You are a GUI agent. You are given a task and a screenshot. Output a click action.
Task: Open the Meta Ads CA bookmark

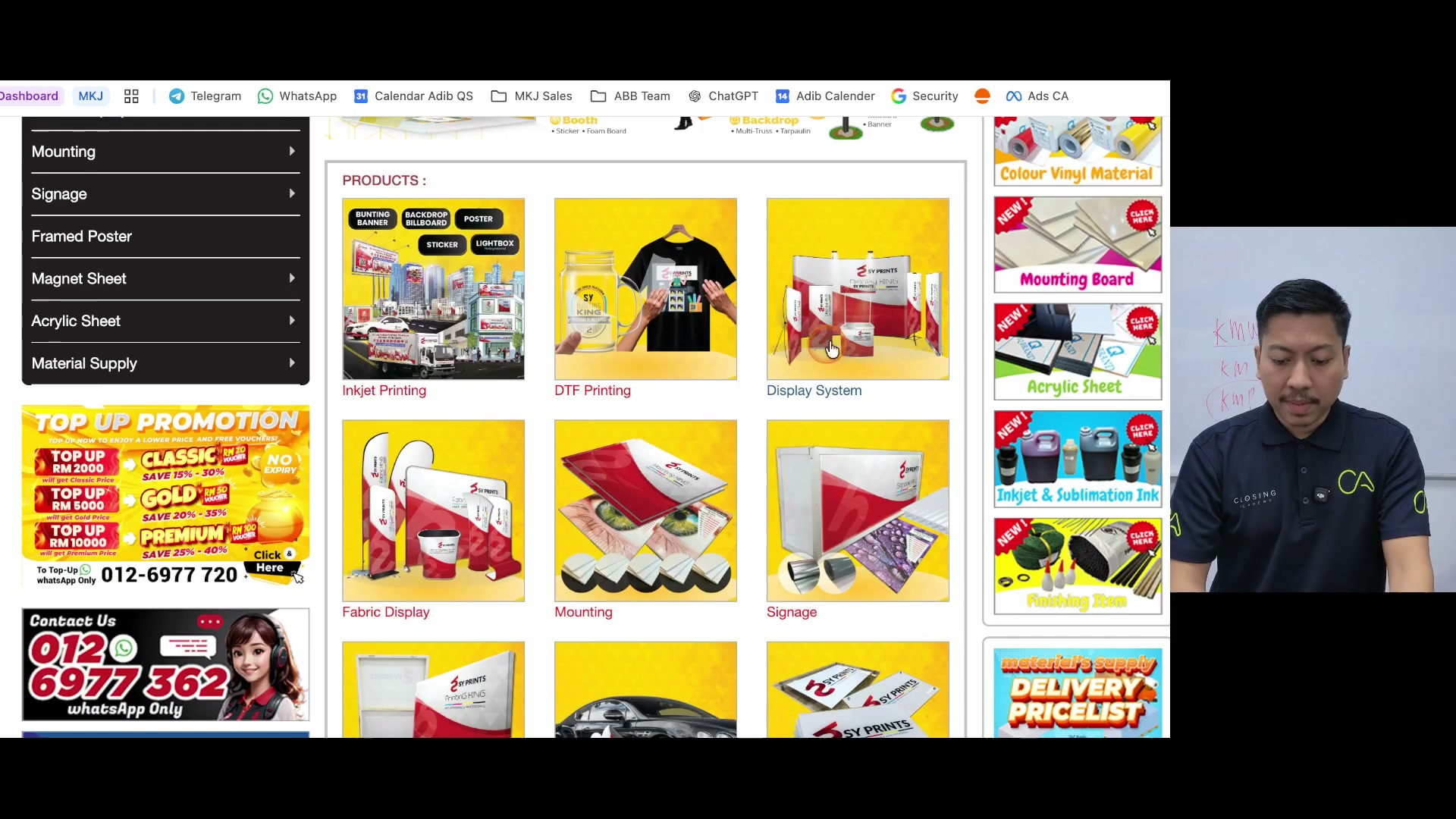tap(1037, 96)
